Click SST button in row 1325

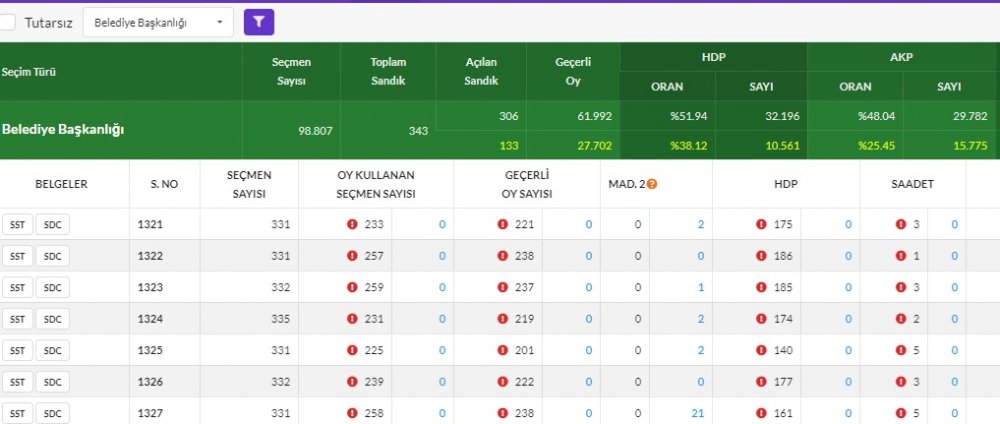[x=17, y=351]
